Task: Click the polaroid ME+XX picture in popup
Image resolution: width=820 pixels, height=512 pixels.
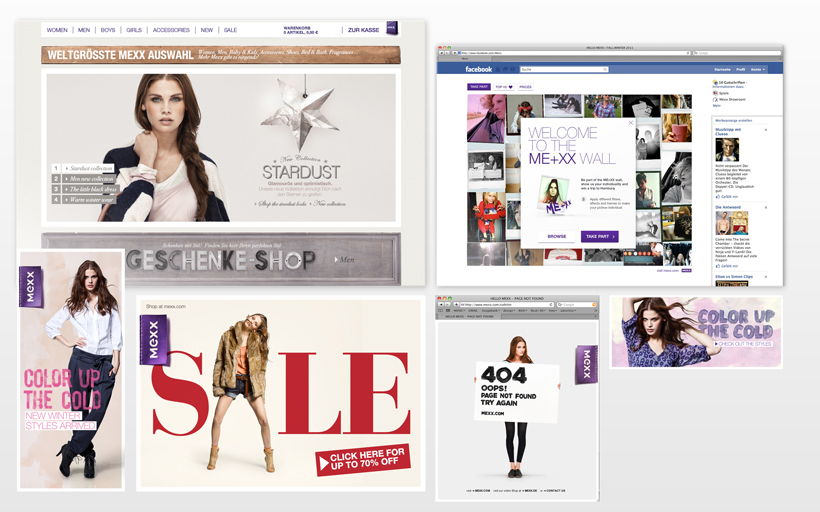Action: tap(555, 195)
